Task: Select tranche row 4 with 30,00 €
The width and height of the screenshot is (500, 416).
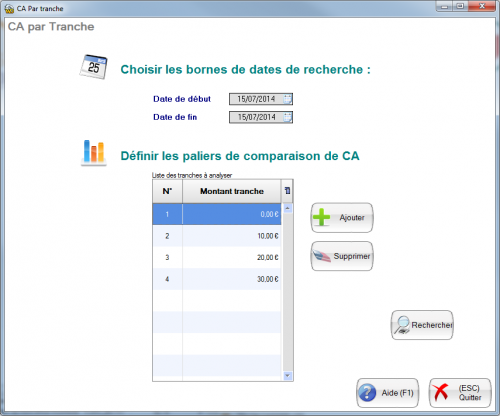Action: [x=217, y=279]
